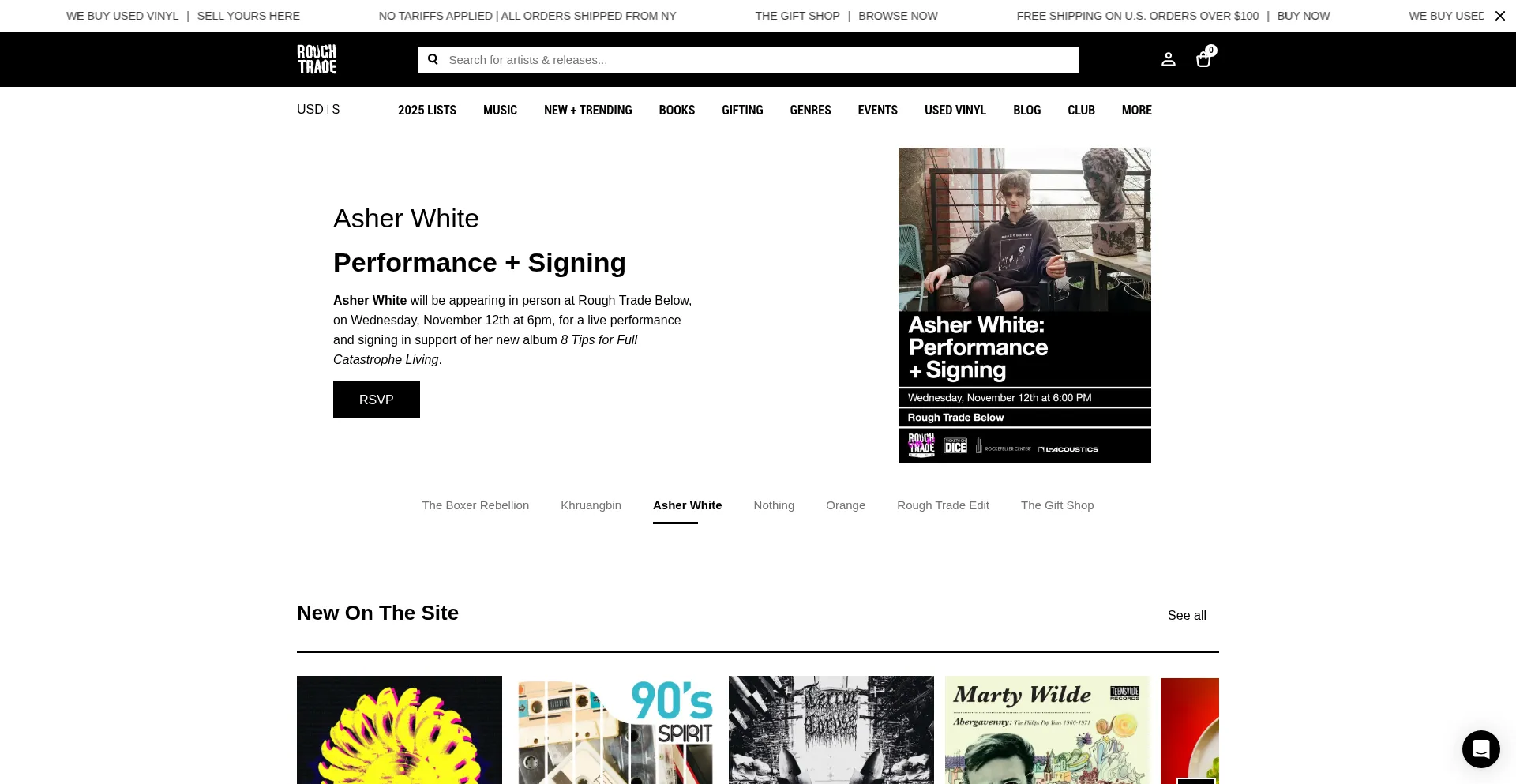Viewport: 1516px width, 784px height.
Task: Go home via Rough Trade logo
Action: 317,59
